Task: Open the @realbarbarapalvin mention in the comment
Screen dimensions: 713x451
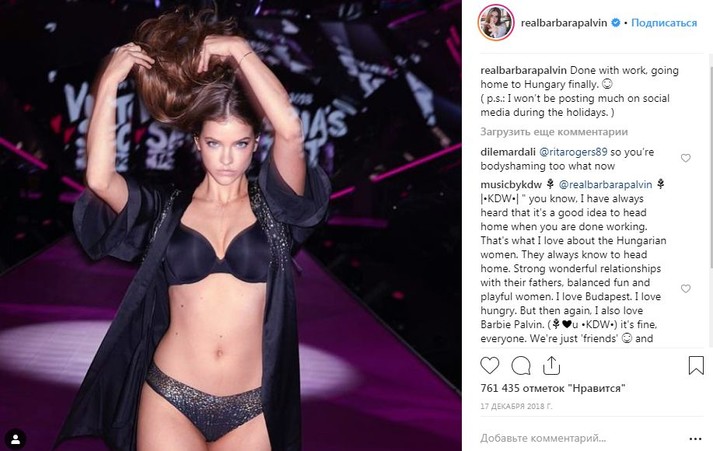Action: tap(605, 184)
